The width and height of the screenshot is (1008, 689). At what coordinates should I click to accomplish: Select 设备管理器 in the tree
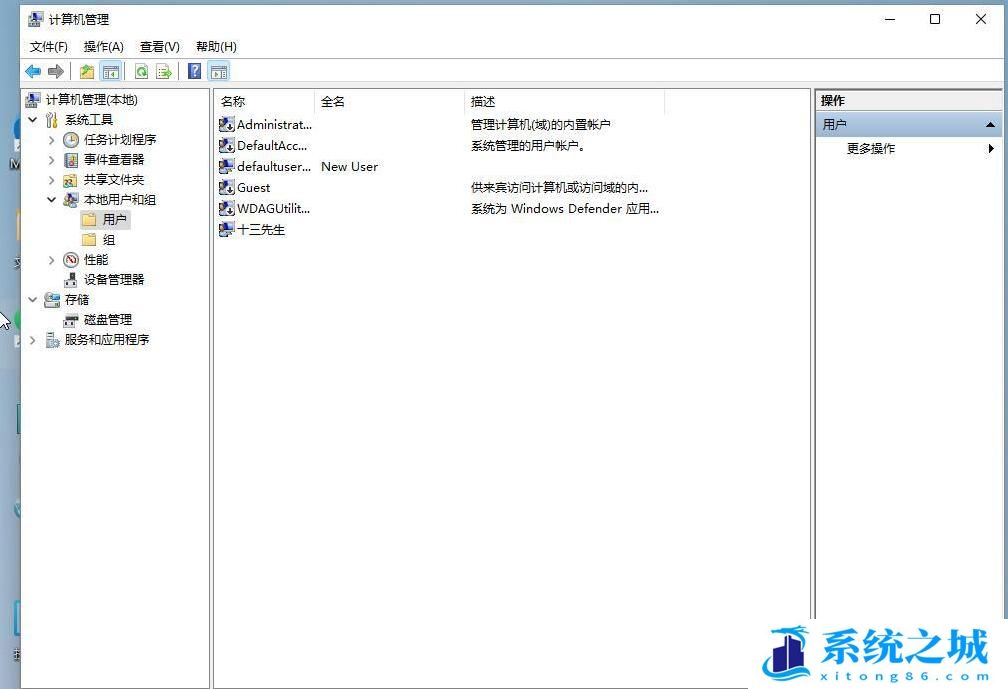113,280
